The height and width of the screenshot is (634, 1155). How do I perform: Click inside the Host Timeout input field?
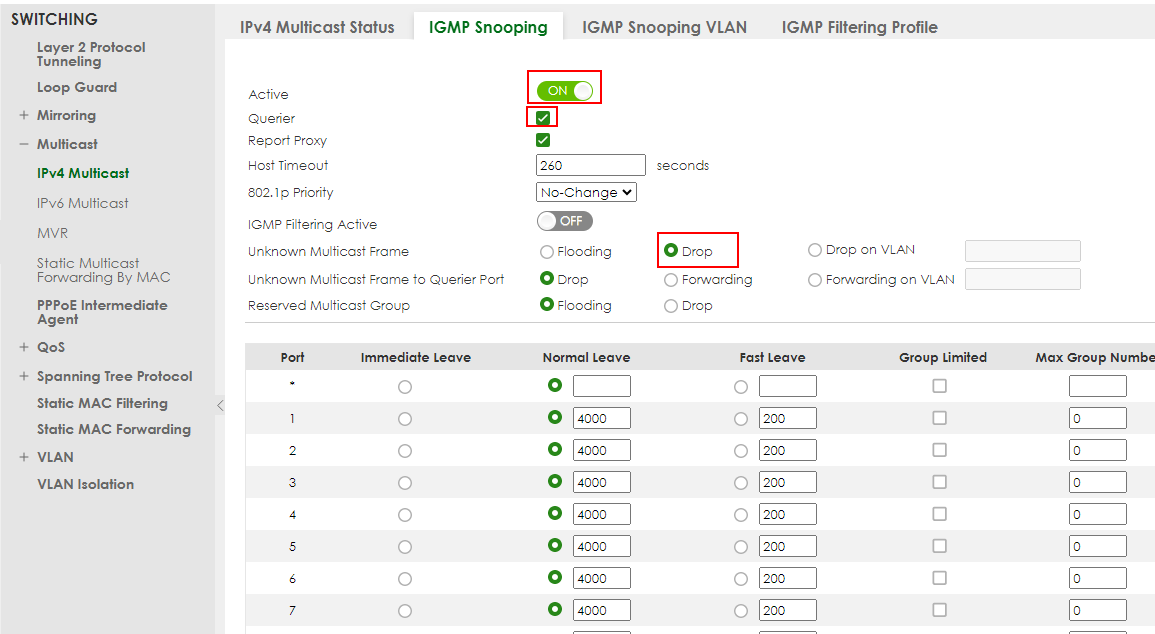pos(590,165)
